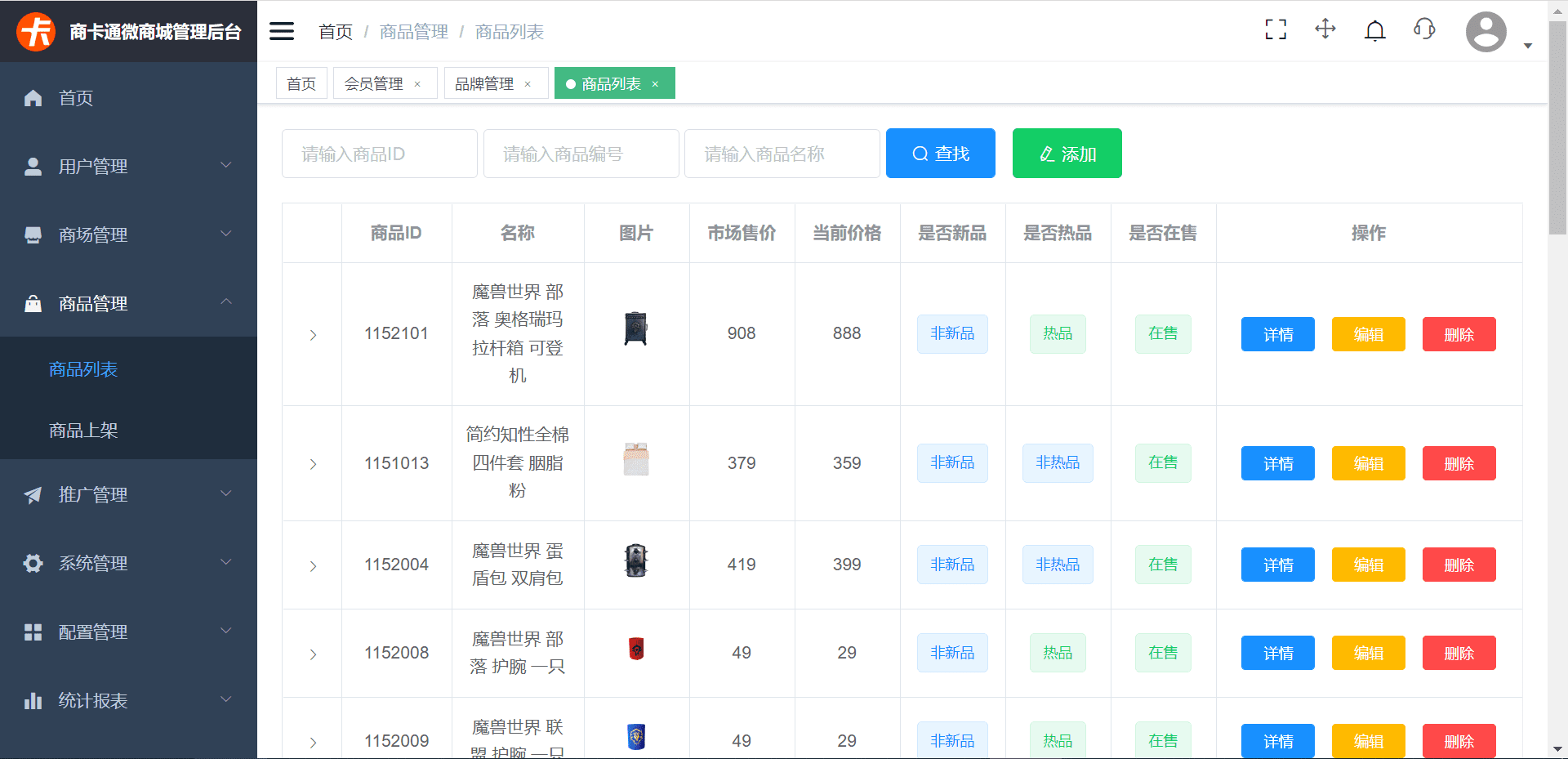Click the green 添加 add button

(x=1067, y=153)
